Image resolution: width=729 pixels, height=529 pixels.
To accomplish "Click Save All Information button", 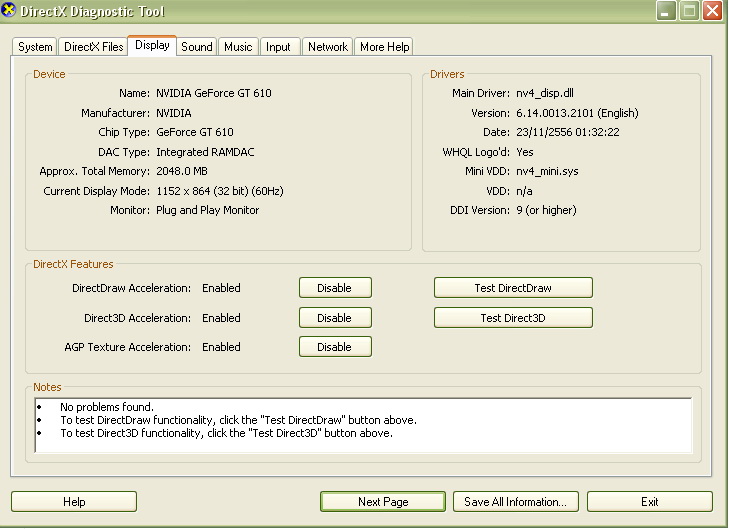I will [x=516, y=502].
